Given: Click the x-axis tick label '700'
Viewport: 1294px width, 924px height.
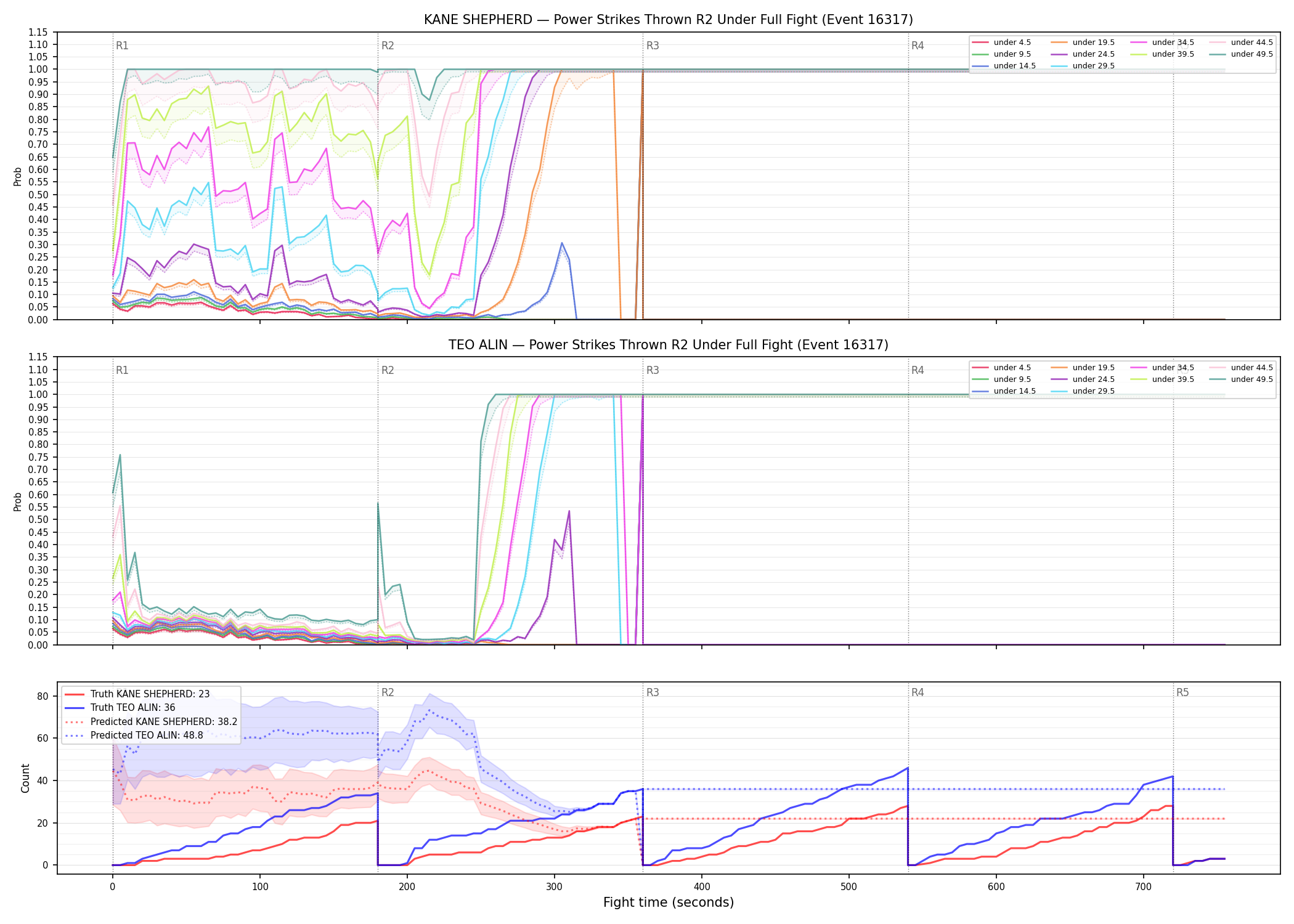Looking at the screenshot, I should tap(1144, 887).
